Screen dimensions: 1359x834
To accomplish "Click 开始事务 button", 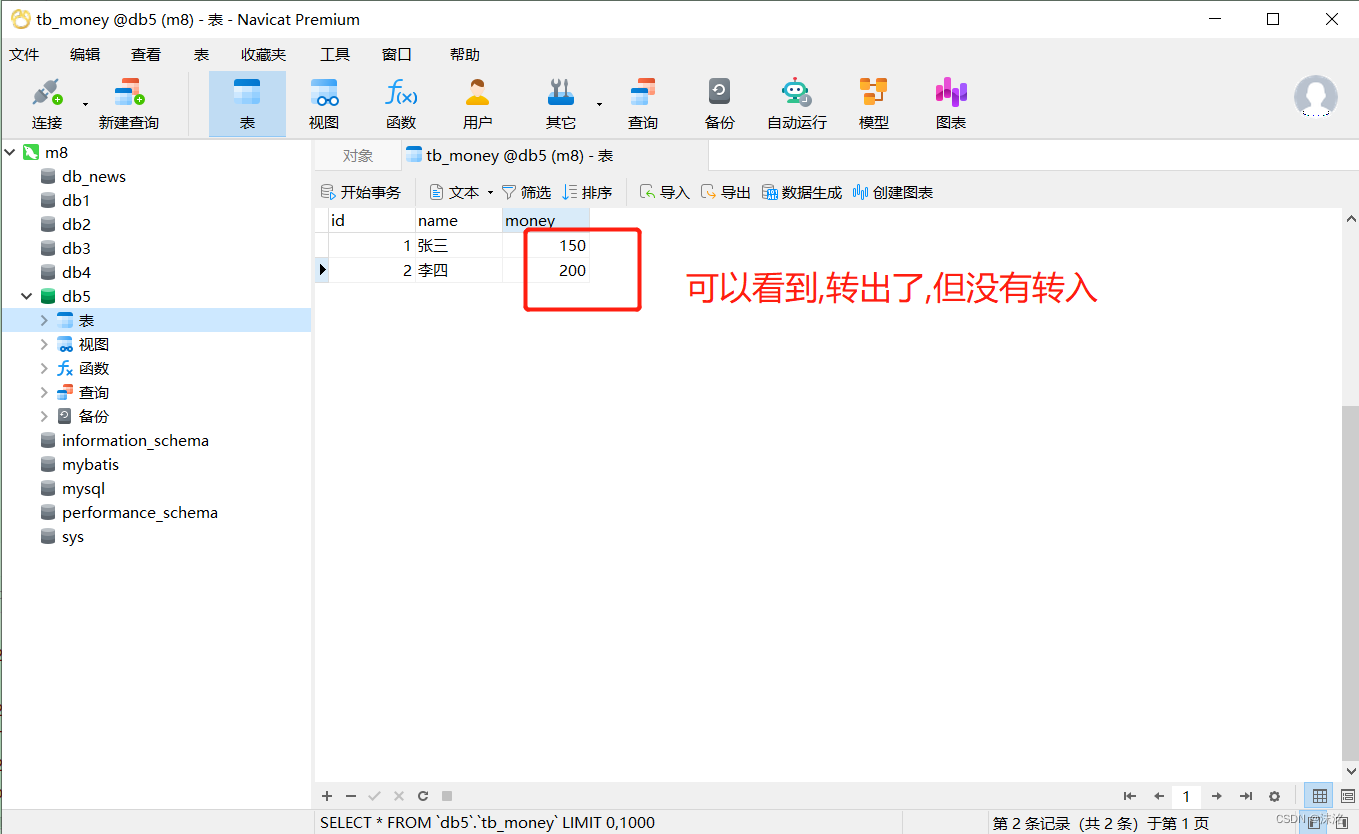I will (x=360, y=192).
